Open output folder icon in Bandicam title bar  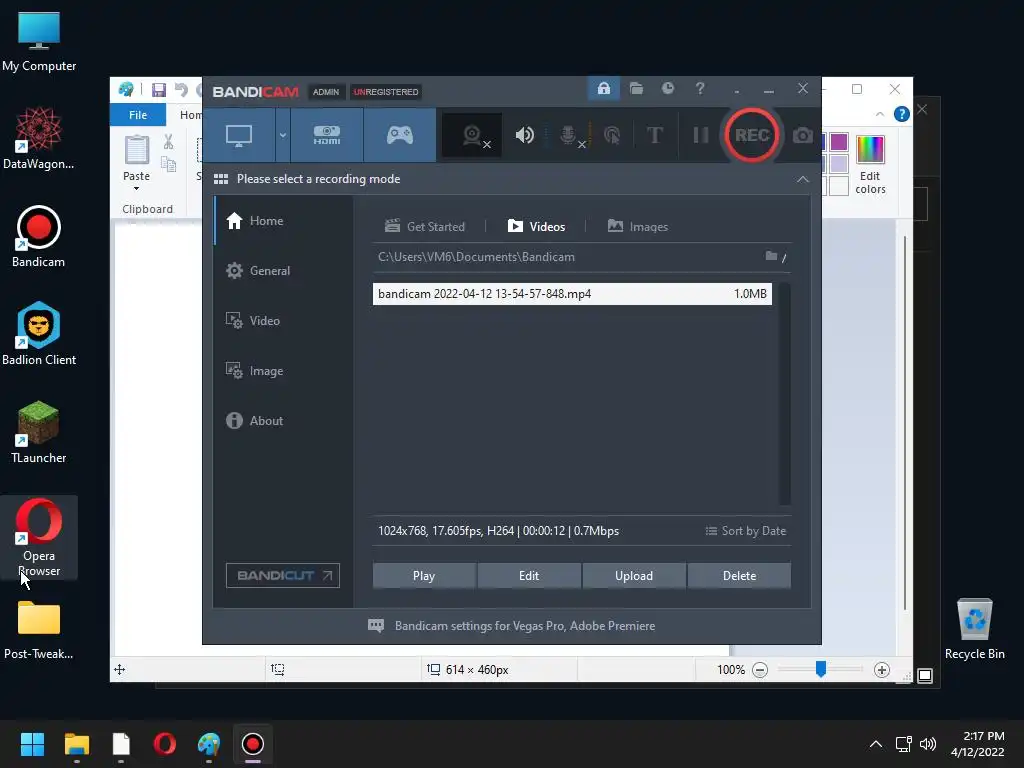pos(636,88)
